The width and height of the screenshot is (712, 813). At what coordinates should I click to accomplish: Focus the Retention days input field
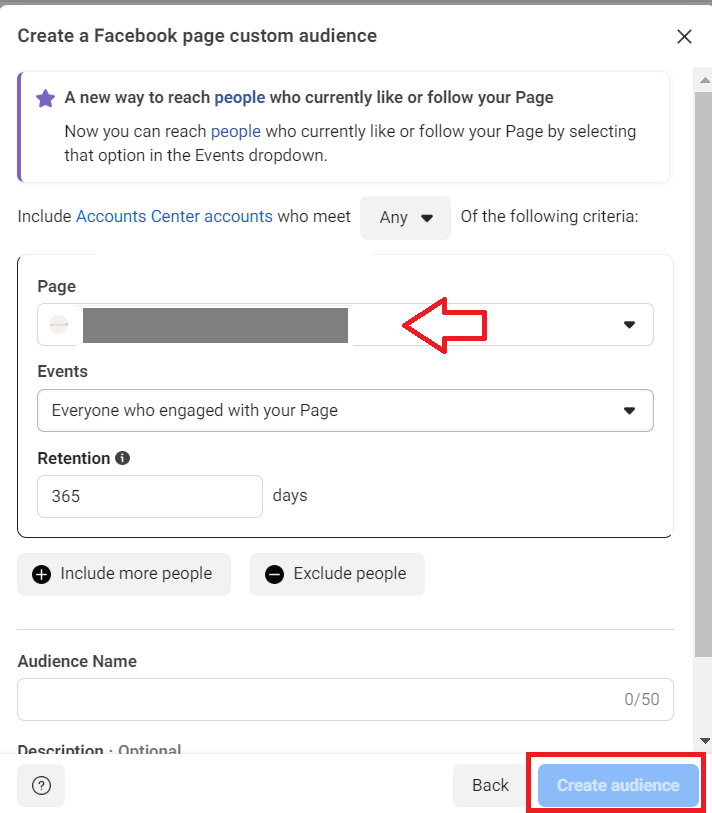point(150,496)
